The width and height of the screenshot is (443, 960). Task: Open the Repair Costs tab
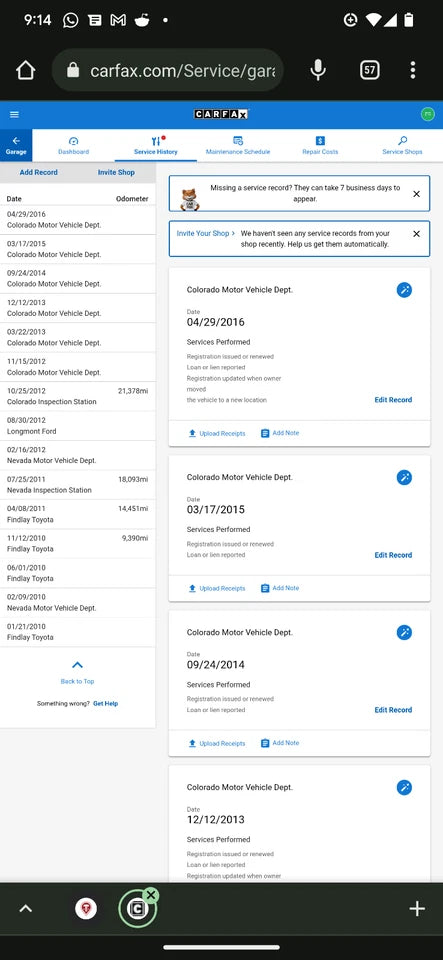(320, 146)
